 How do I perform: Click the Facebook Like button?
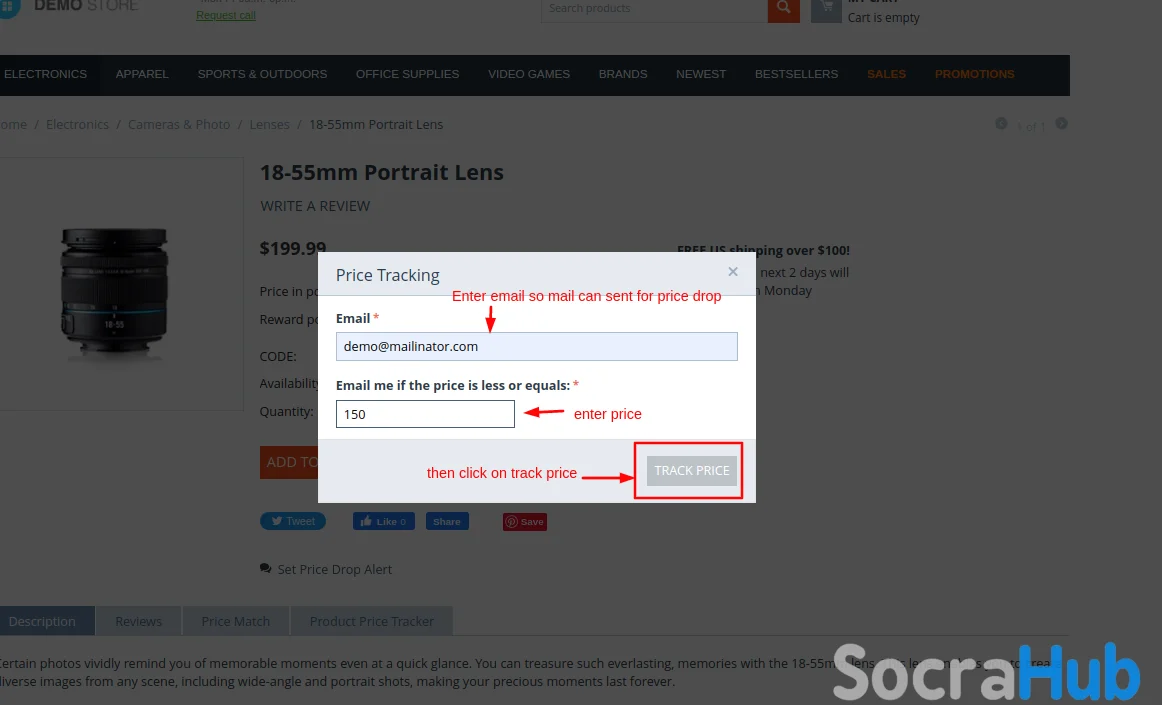[x=384, y=521]
